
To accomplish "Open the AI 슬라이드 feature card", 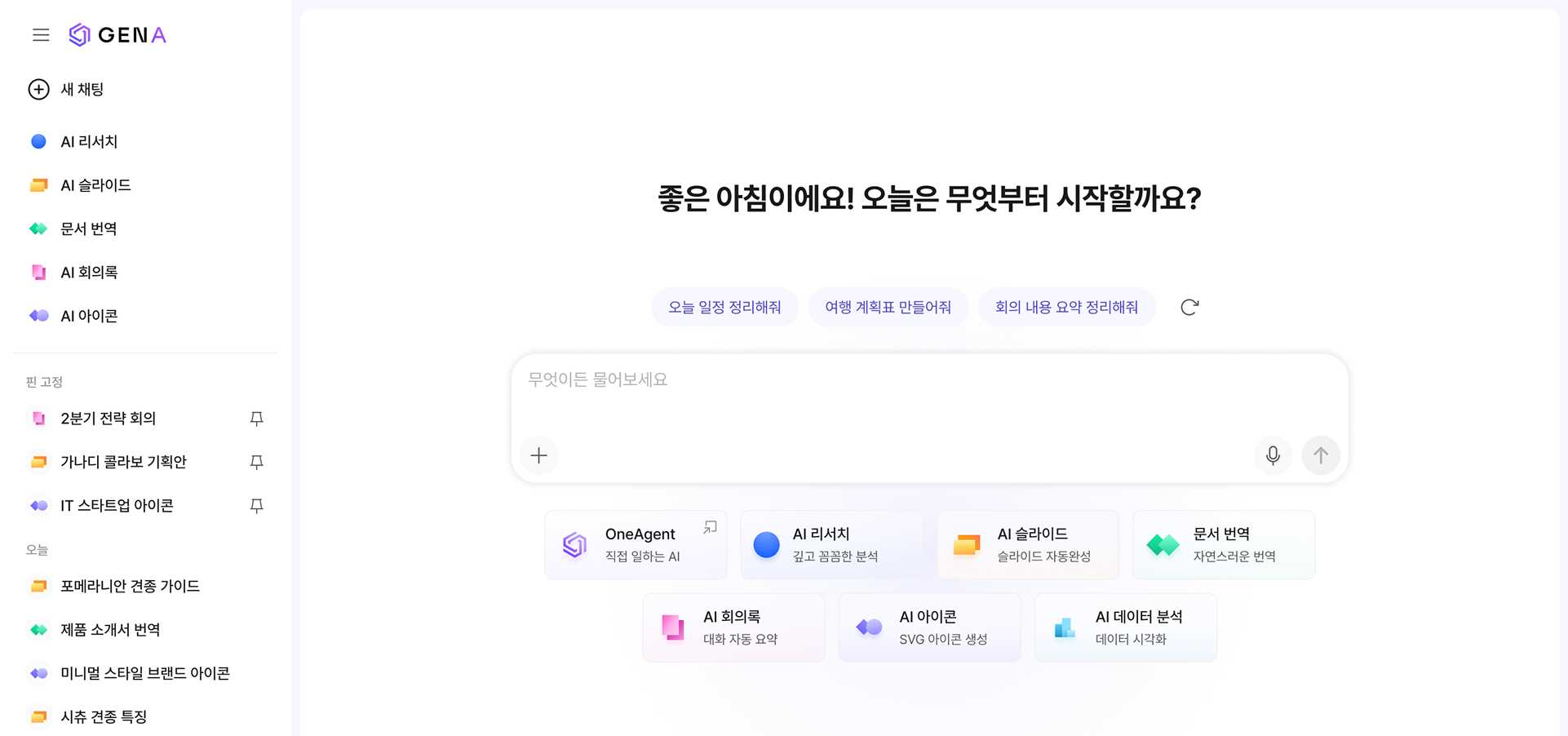I will coord(1028,545).
